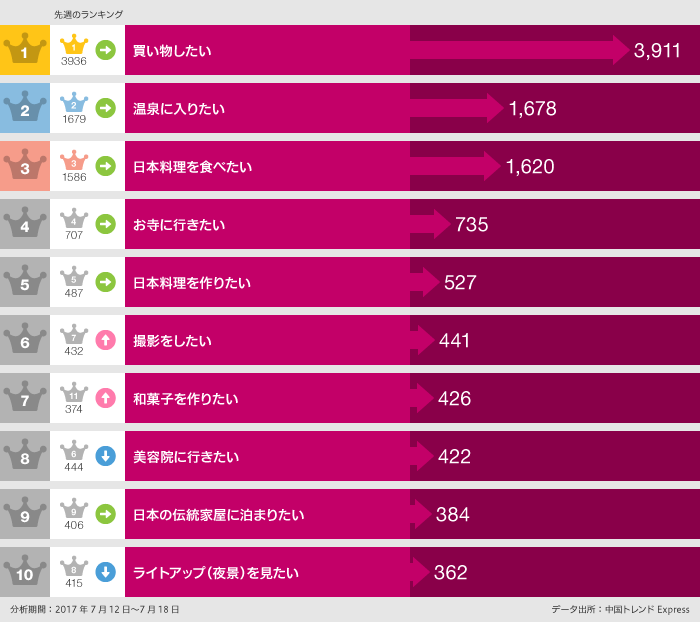The image size is (700, 622).
Task: Click the 分析期間 date range text
Action: click(x=95, y=609)
